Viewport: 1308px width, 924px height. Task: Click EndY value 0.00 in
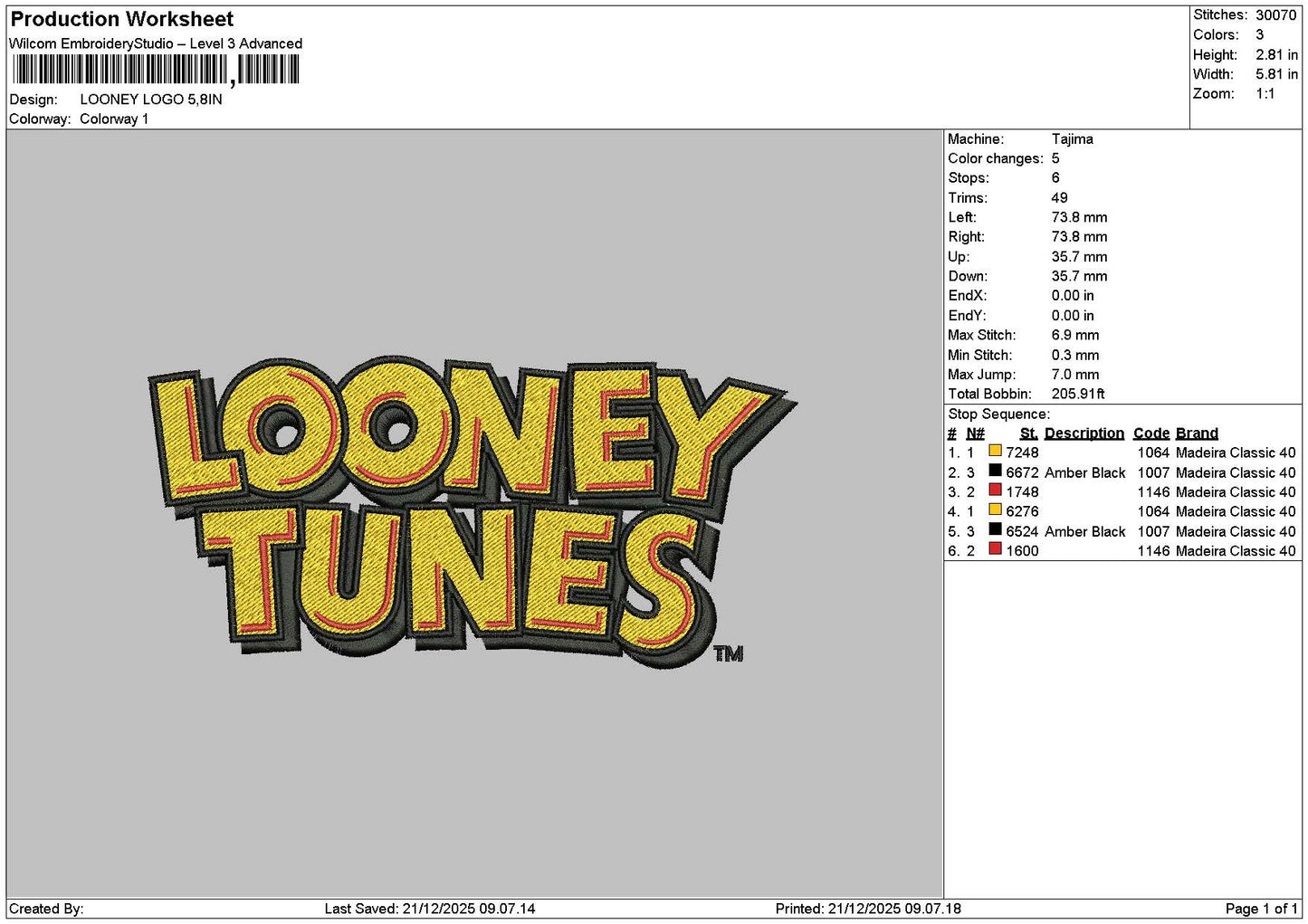[x=1073, y=316]
